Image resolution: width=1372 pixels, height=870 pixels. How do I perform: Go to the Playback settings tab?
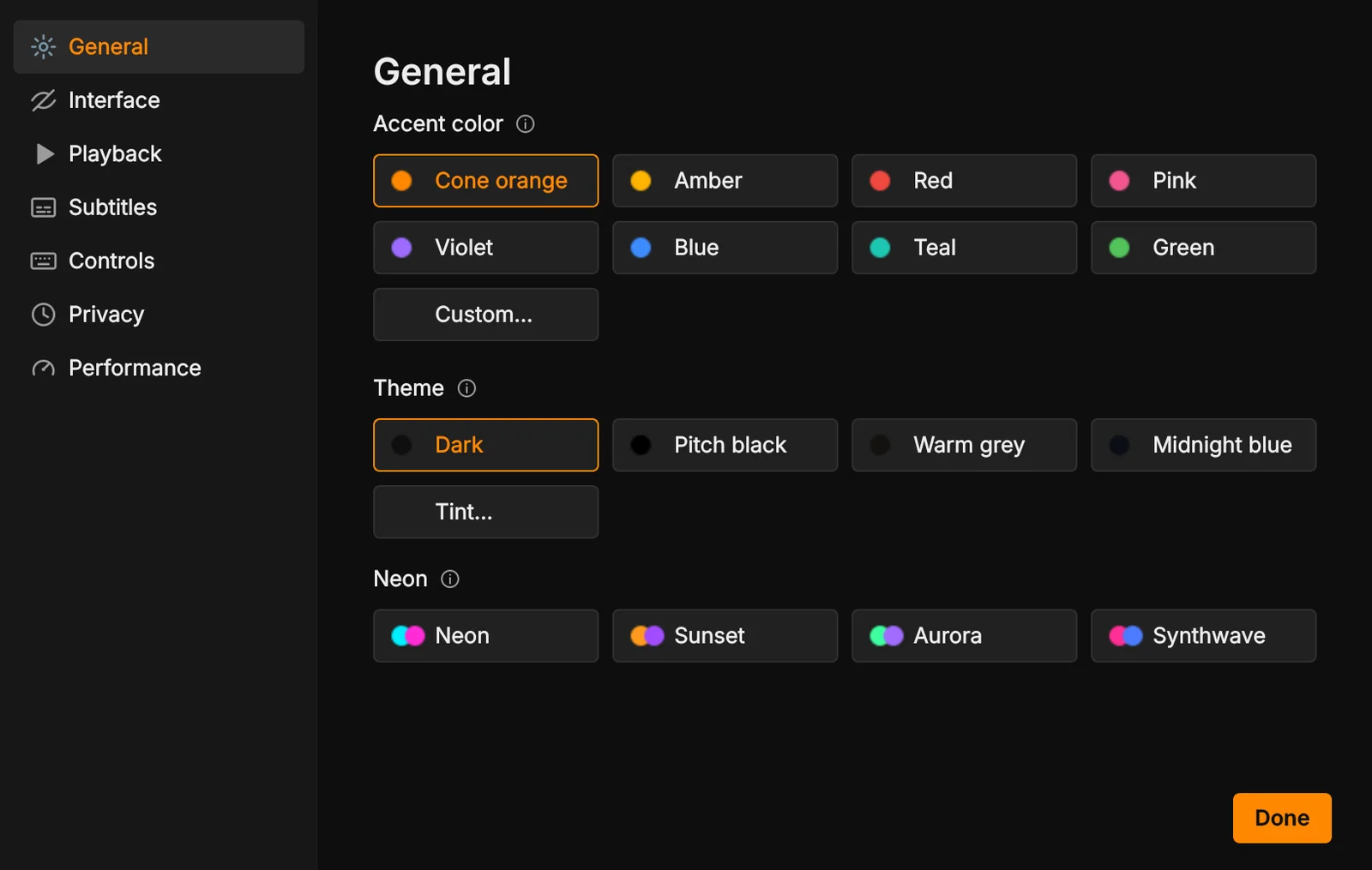tap(159, 153)
